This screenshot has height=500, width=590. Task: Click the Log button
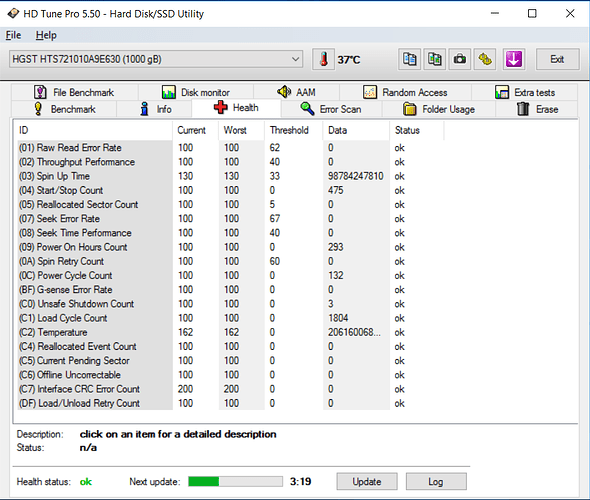(436, 482)
